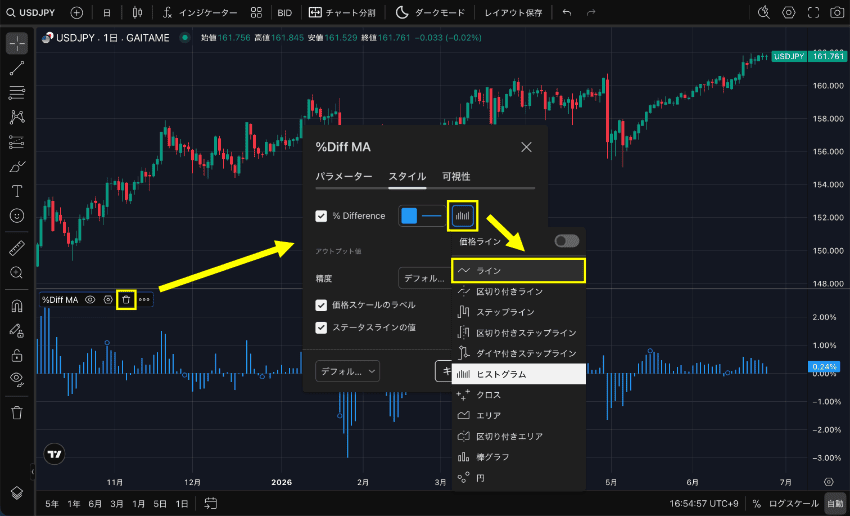
Task: Open チャート分割 chart layout split
Action: point(342,12)
